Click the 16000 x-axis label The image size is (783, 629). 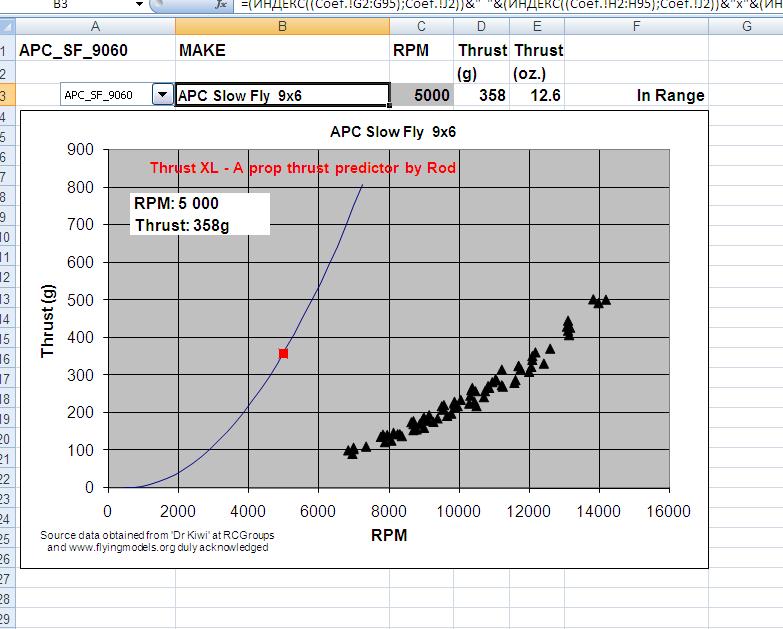[669, 511]
